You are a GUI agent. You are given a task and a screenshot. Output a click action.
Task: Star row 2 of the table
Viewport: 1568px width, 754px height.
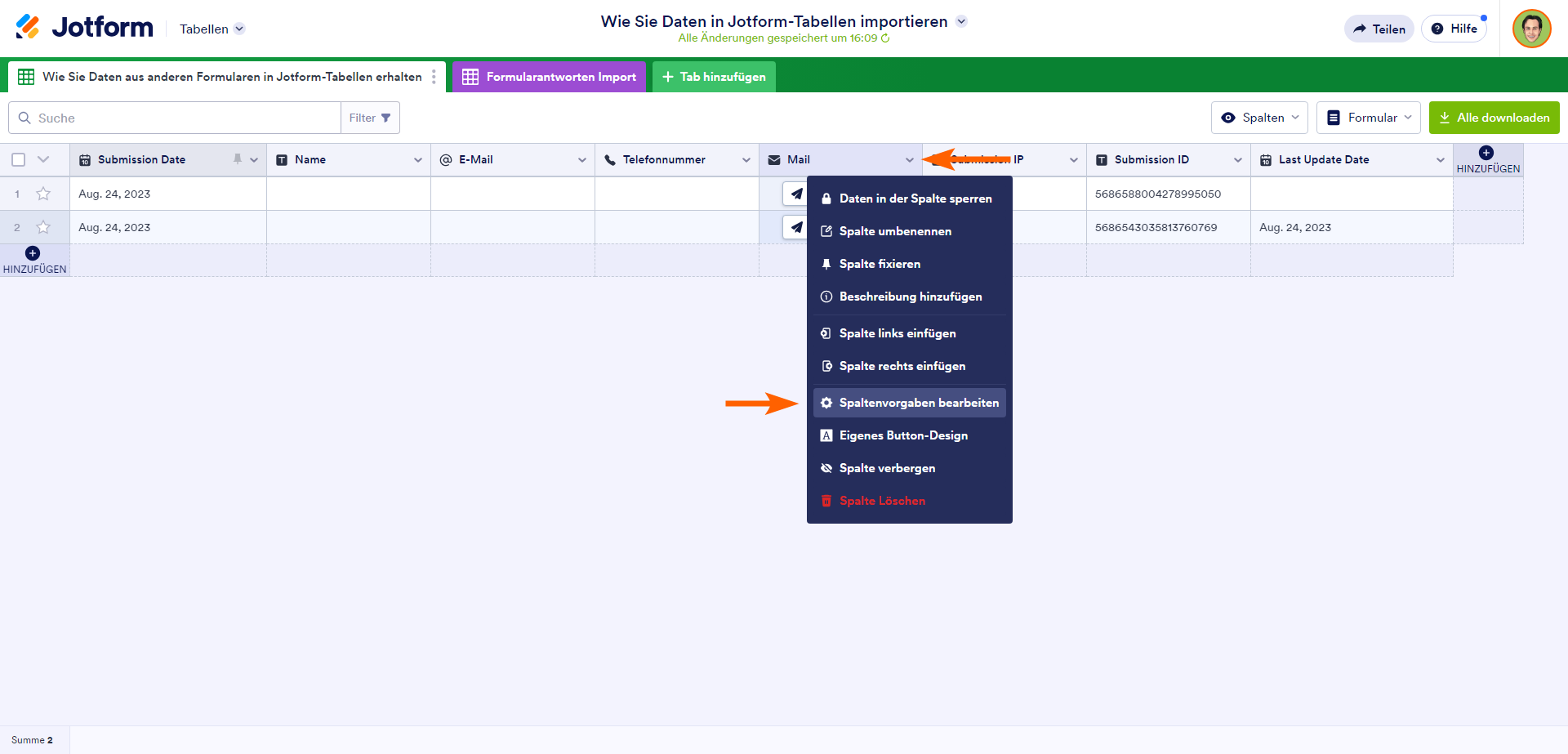pyautogui.click(x=43, y=227)
